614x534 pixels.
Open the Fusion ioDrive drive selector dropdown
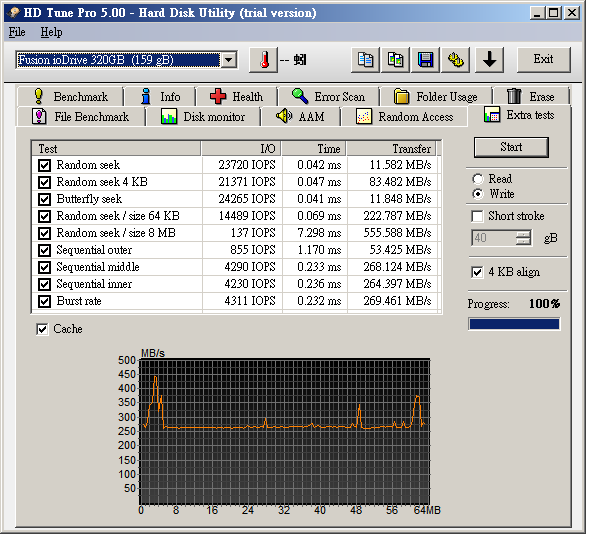229,60
